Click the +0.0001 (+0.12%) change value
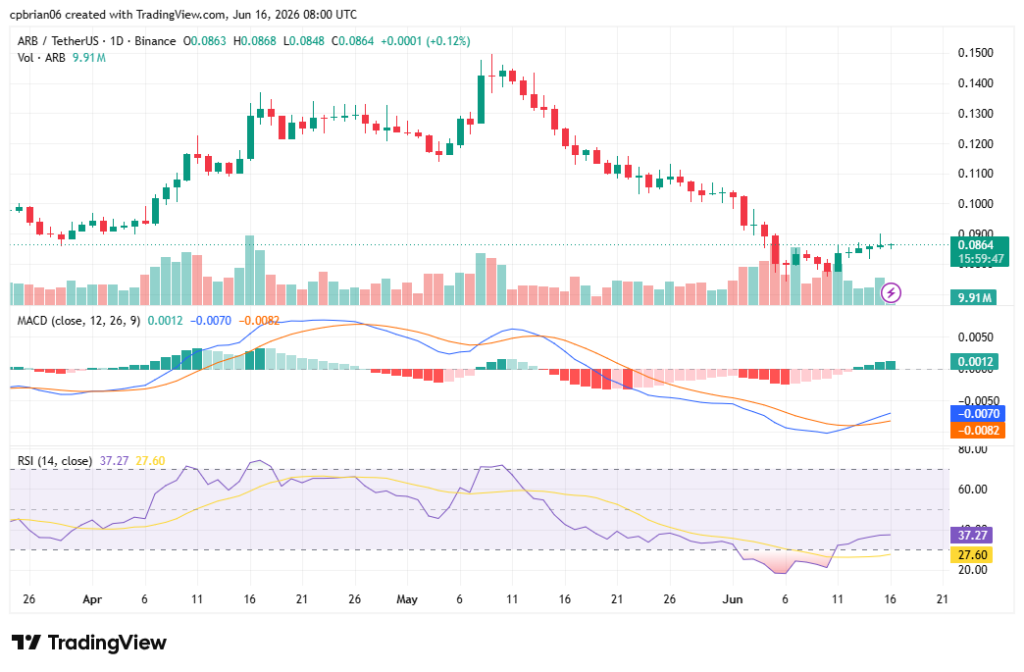1024x672 pixels. pyautogui.click(x=425, y=41)
